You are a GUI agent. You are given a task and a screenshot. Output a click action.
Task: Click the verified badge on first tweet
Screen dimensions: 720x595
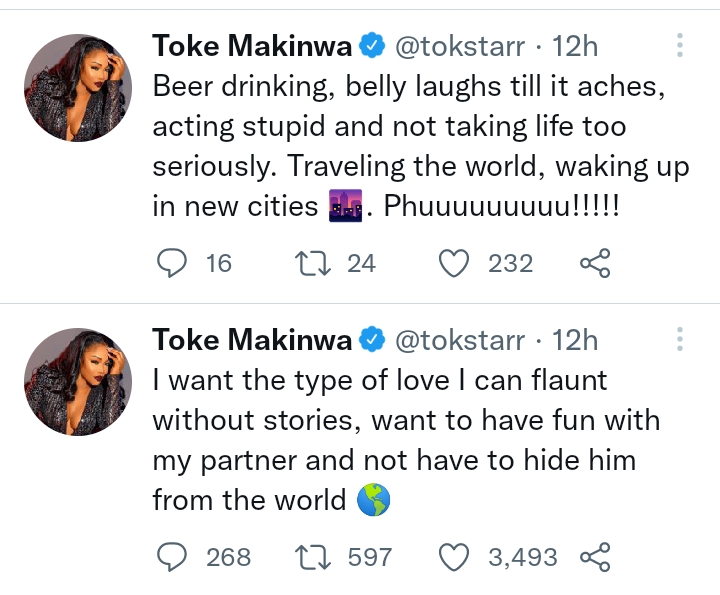click(x=373, y=45)
